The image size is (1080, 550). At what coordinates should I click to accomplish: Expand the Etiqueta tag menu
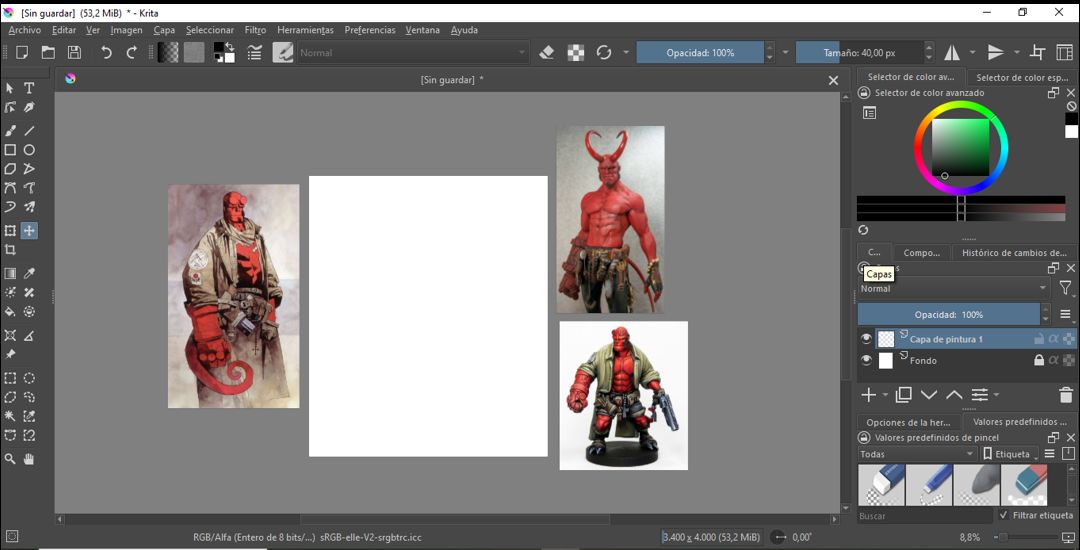pos(1010,454)
